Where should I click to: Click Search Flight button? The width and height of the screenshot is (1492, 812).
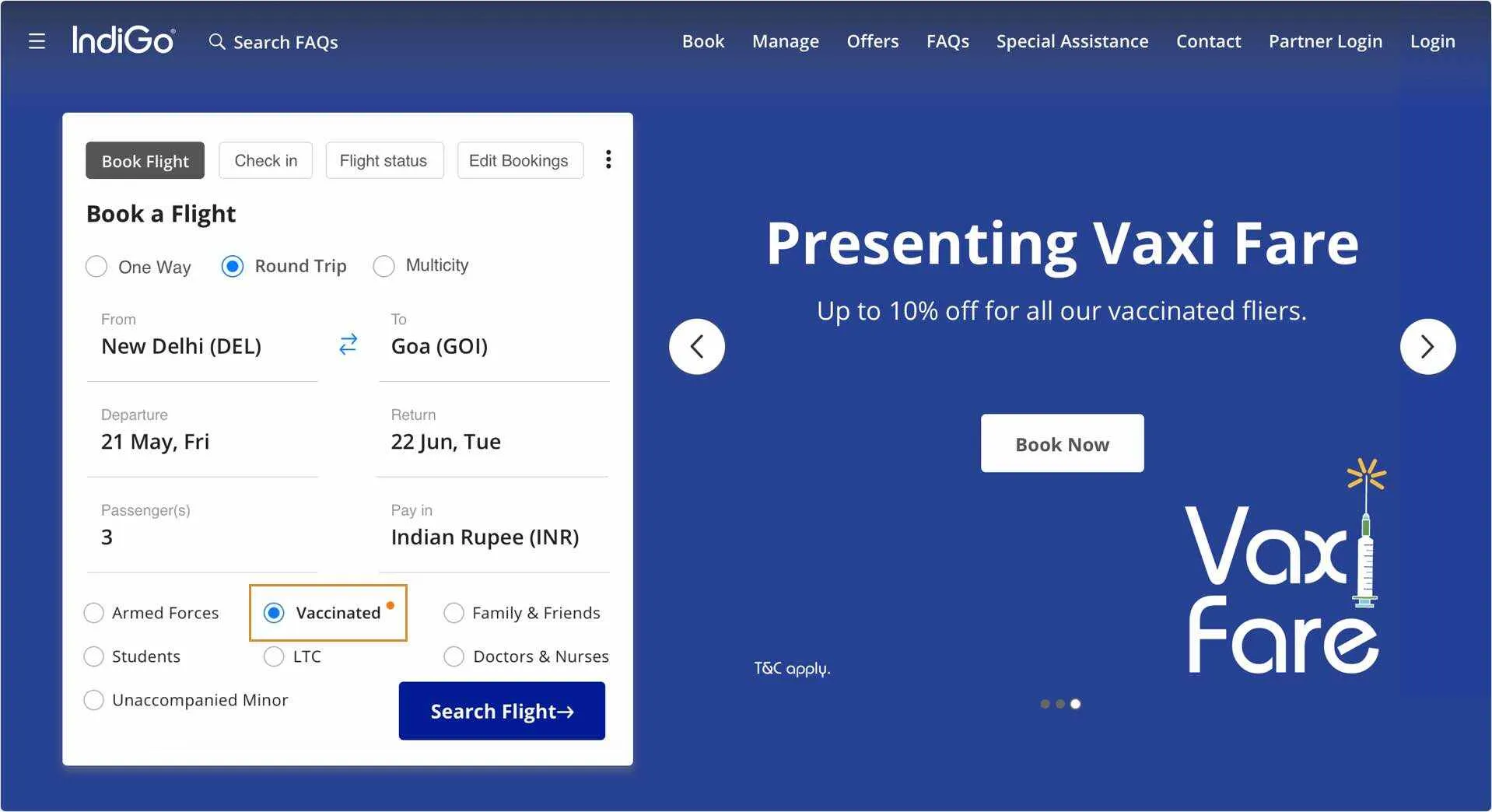tap(502, 711)
